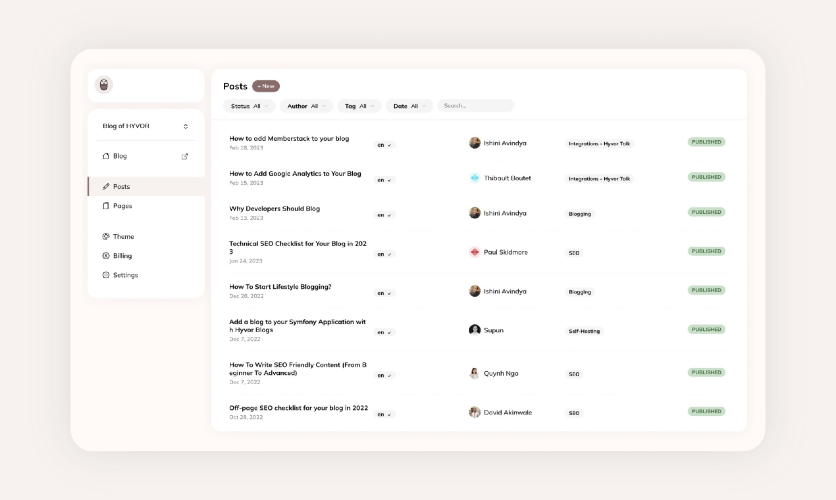
Task: Go to Blog in sidebar
Action: click(146, 156)
